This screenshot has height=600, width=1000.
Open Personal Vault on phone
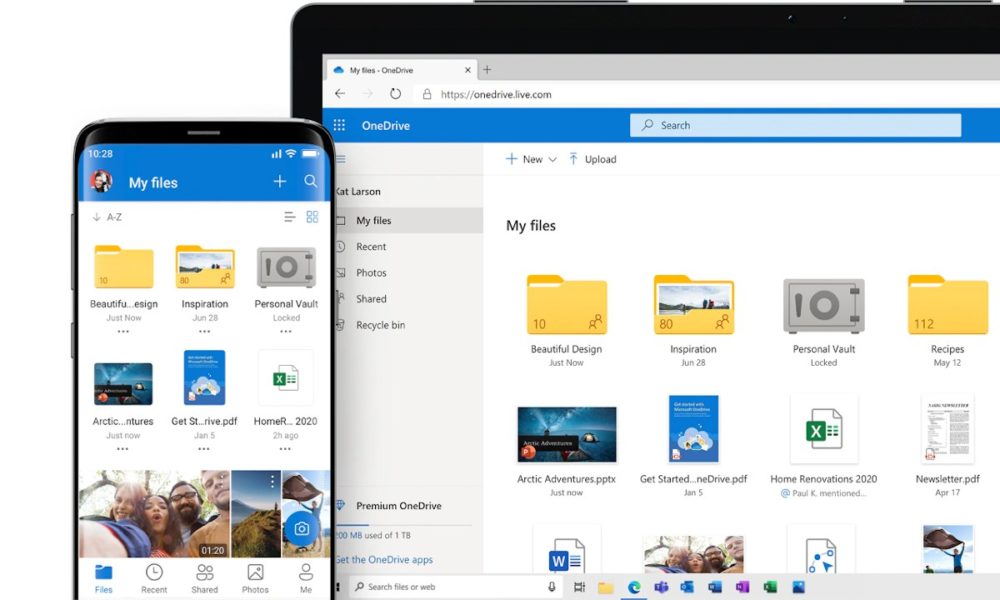pos(286,268)
